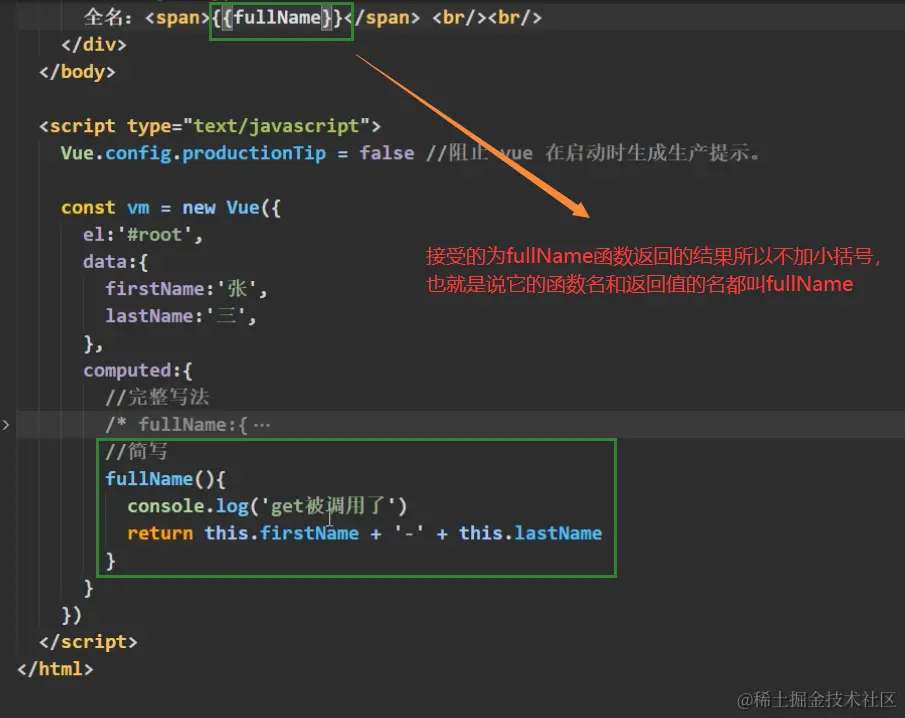
Task: Click the computed:{ line
Action: (137, 370)
